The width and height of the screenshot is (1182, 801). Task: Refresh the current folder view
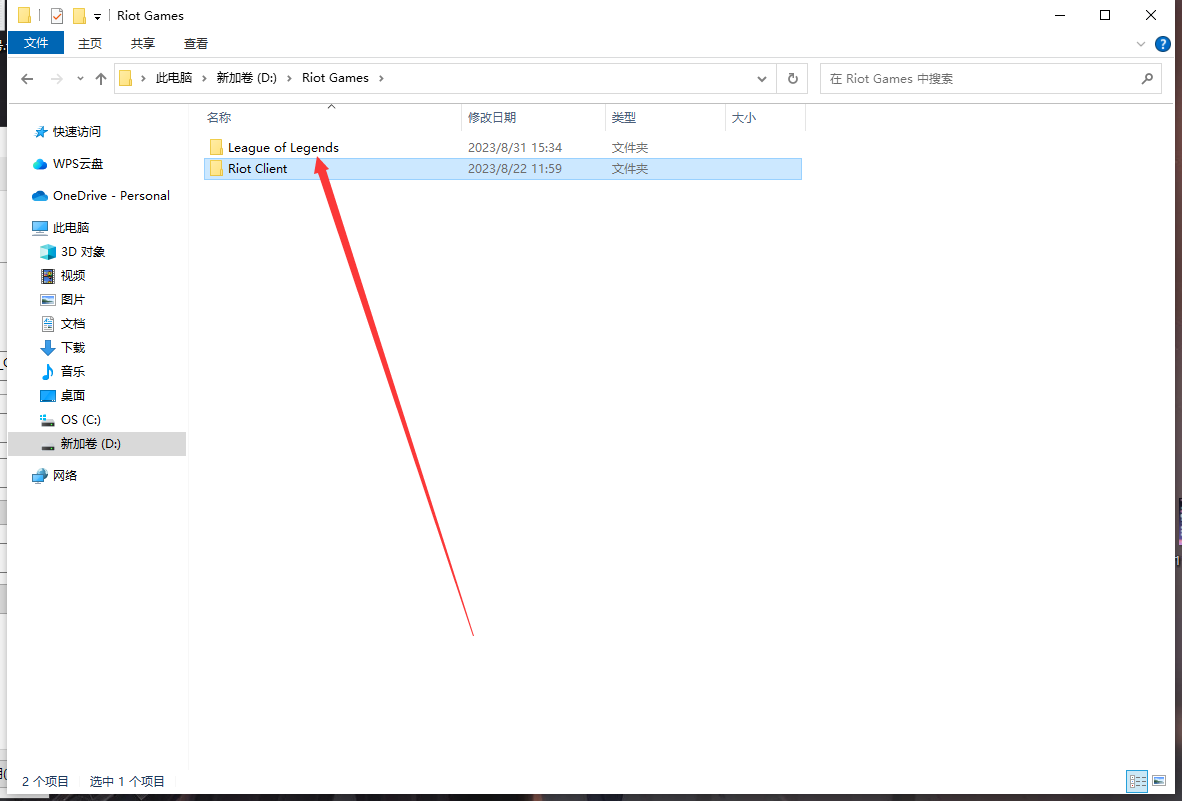792,78
